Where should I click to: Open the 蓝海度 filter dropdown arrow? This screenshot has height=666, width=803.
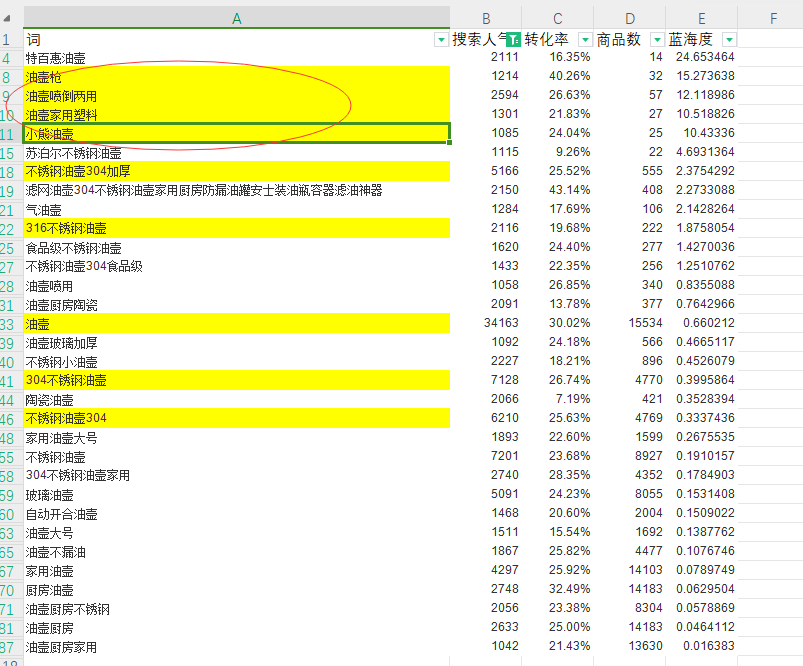[729, 39]
